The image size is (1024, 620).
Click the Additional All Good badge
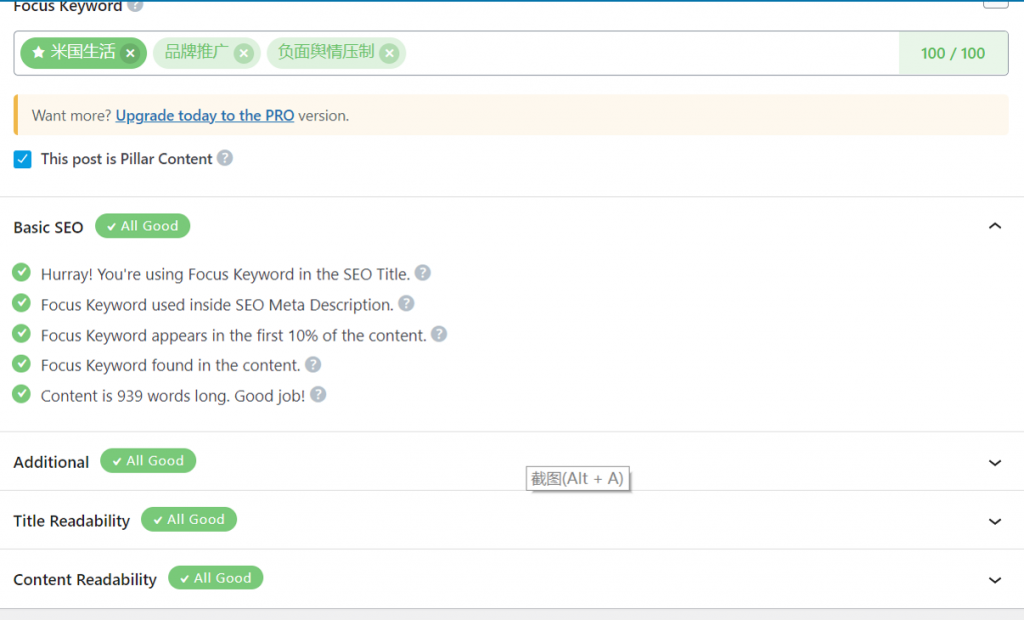point(148,461)
